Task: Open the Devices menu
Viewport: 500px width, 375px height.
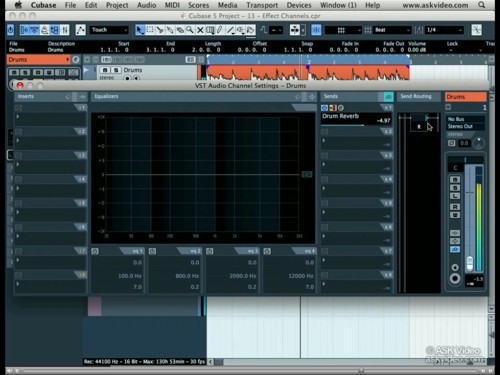Action: point(299,5)
